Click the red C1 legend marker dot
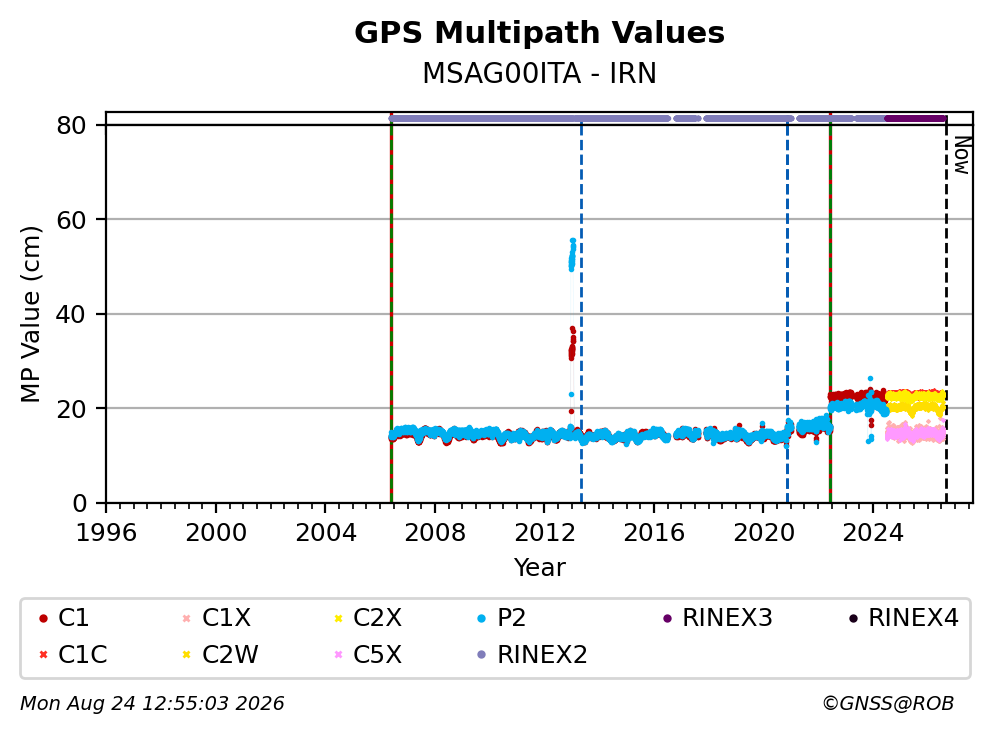This screenshot has height=734, width=992. 43,618
